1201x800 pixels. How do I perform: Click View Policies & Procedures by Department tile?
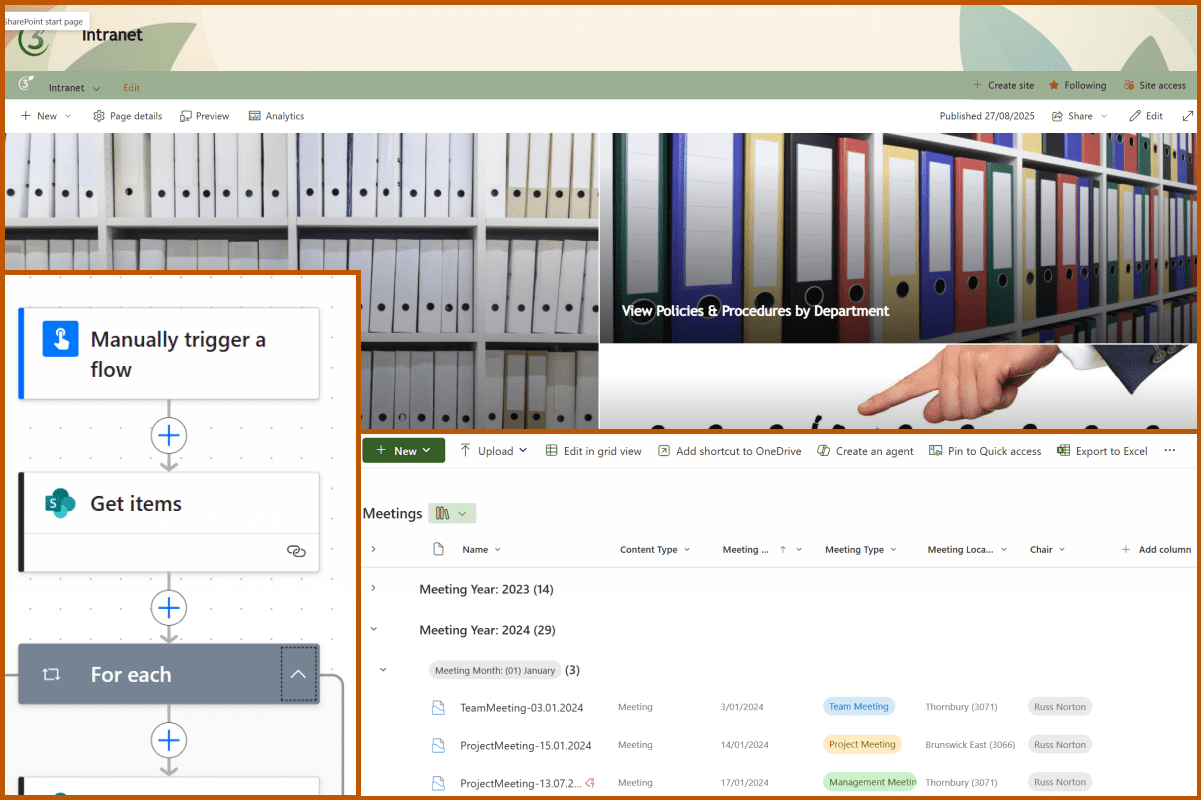click(755, 311)
